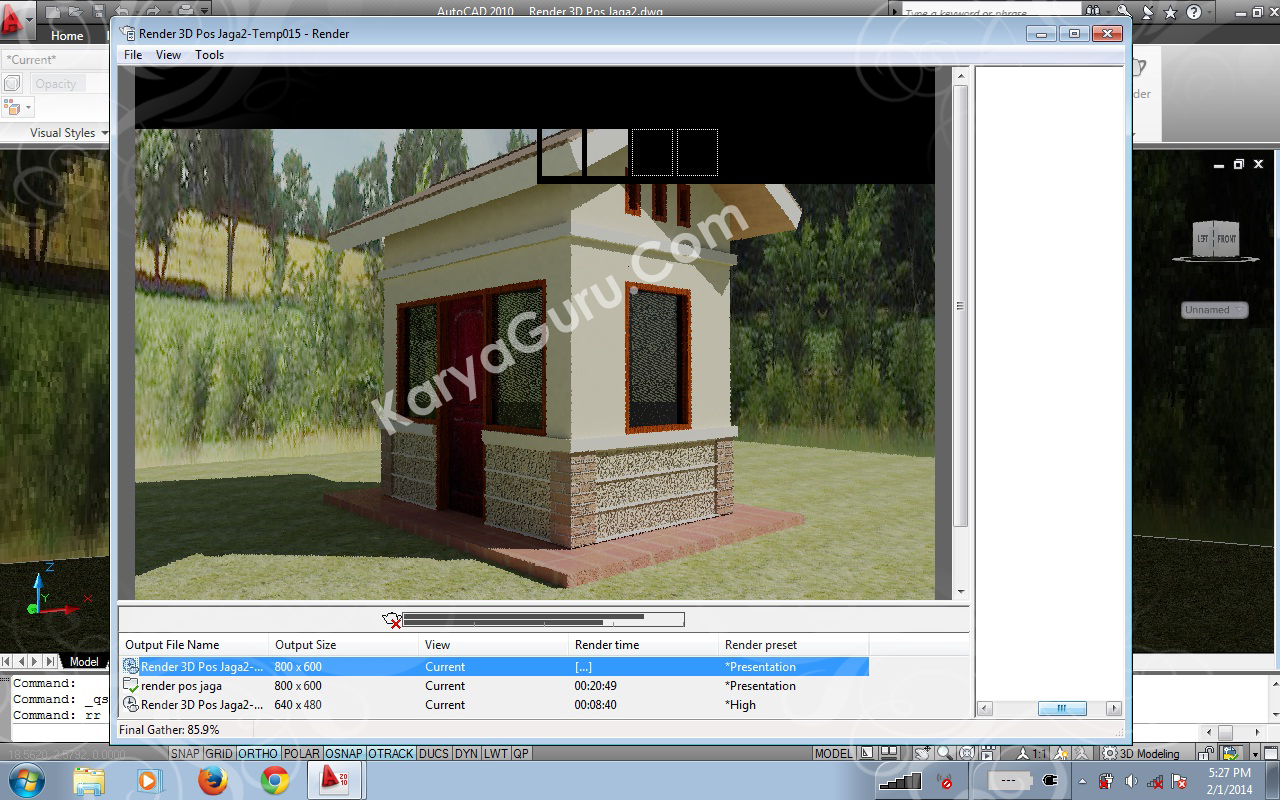Click the Workspace Switching gear icon
This screenshot has width=1280, height=800.
(1109, 754)
